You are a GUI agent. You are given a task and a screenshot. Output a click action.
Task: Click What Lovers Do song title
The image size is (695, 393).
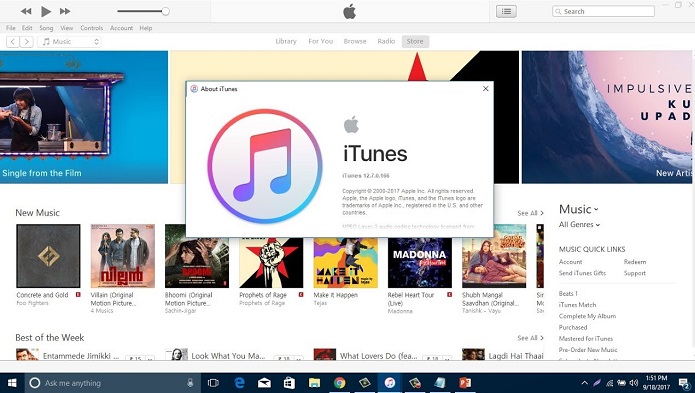click(379, 356)
